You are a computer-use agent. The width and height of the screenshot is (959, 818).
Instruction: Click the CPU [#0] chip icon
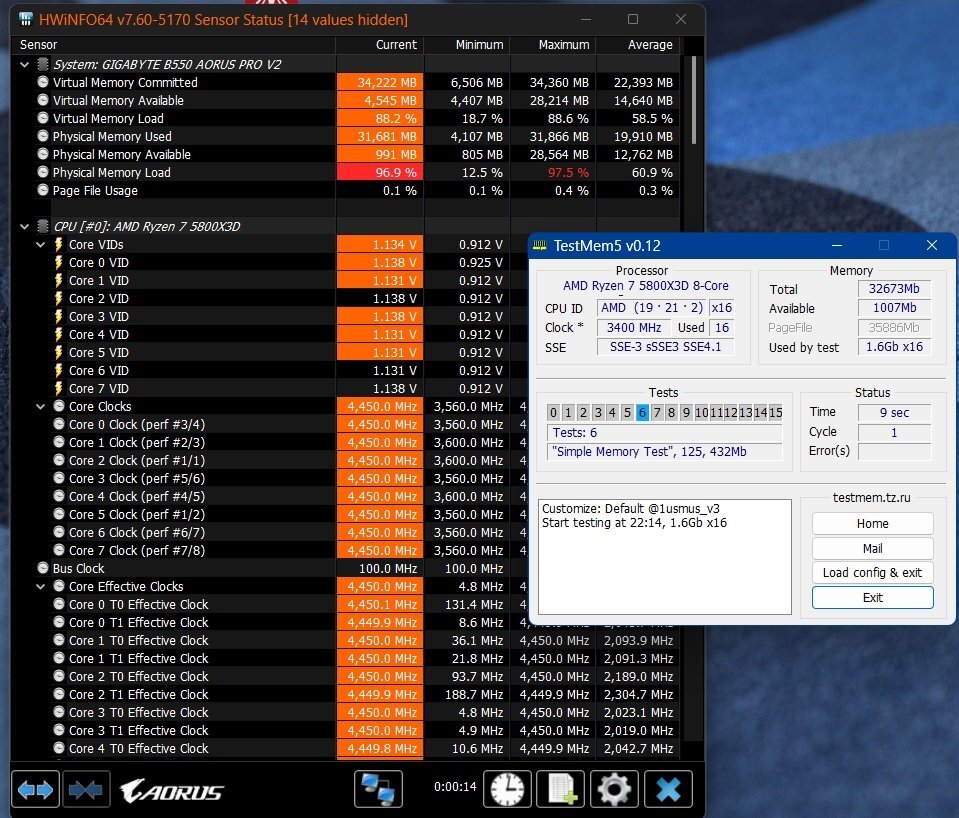coord(43,226)
